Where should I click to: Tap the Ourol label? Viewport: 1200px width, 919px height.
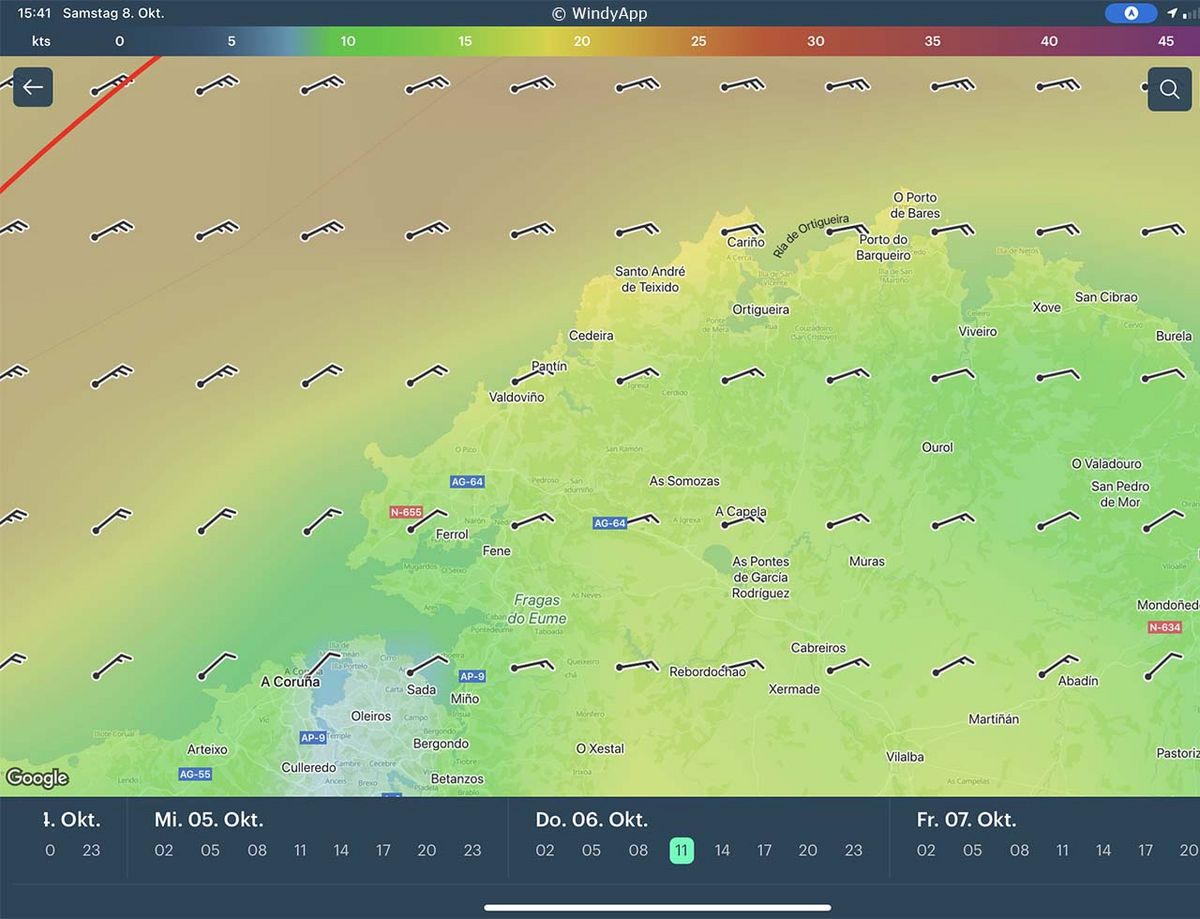coord(937,448)
